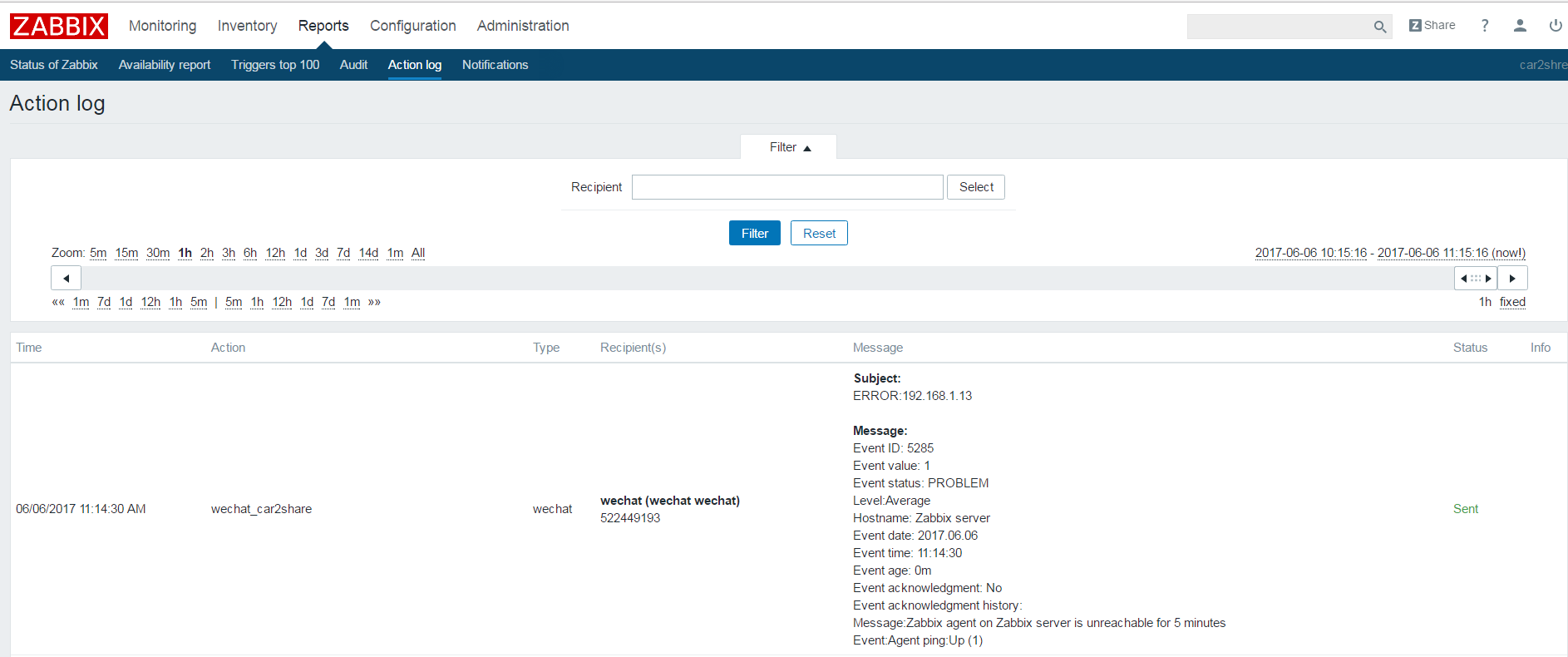Viewport: 1568px width, 657px height.
Task: Open the Configuration menu
Action: pyautogui.click(x=412, y=26)
